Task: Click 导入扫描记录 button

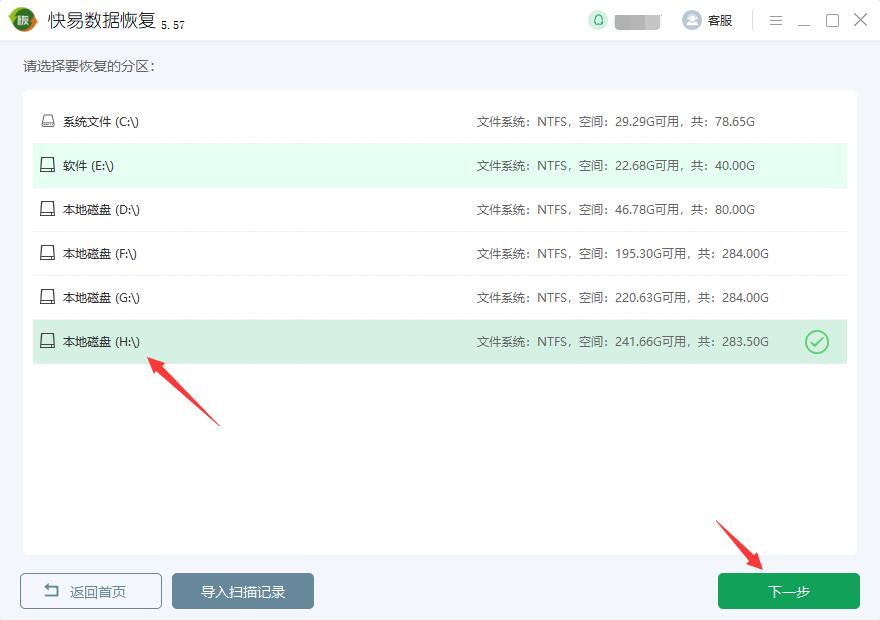Action: (243, 591)
